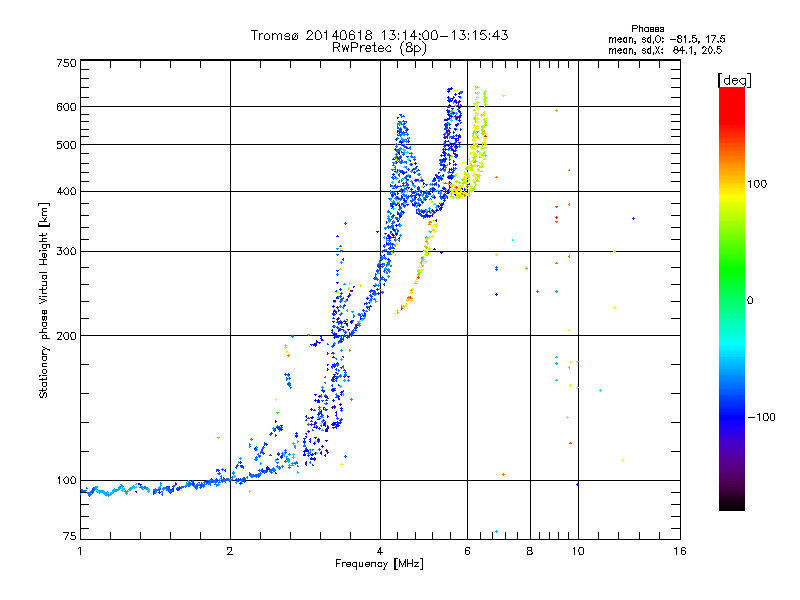Click the colorbar tick label '100'

pos(757,184)
